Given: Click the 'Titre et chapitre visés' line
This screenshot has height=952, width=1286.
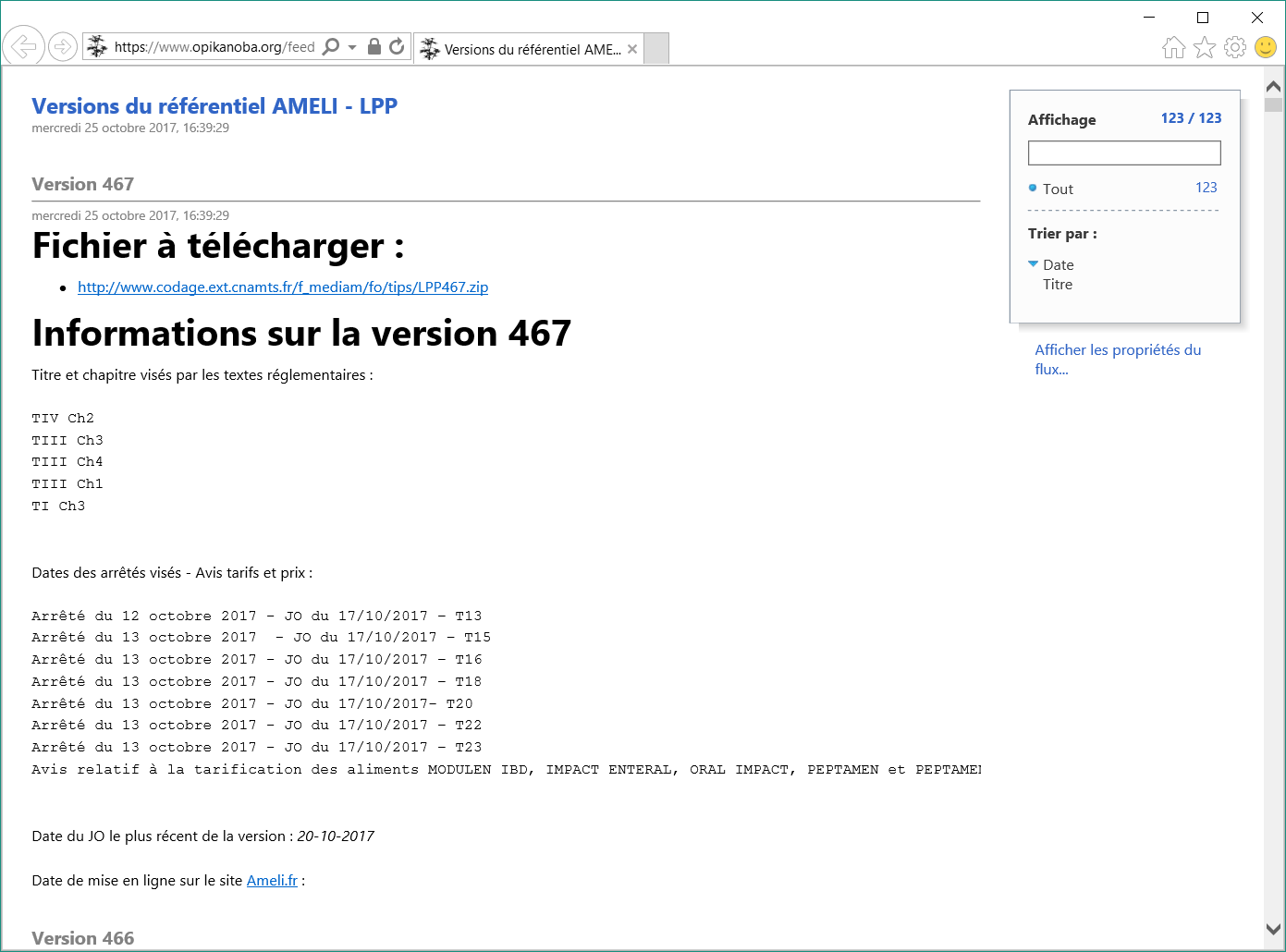Looking at the screenshot, I should click(x=202, y=375).
